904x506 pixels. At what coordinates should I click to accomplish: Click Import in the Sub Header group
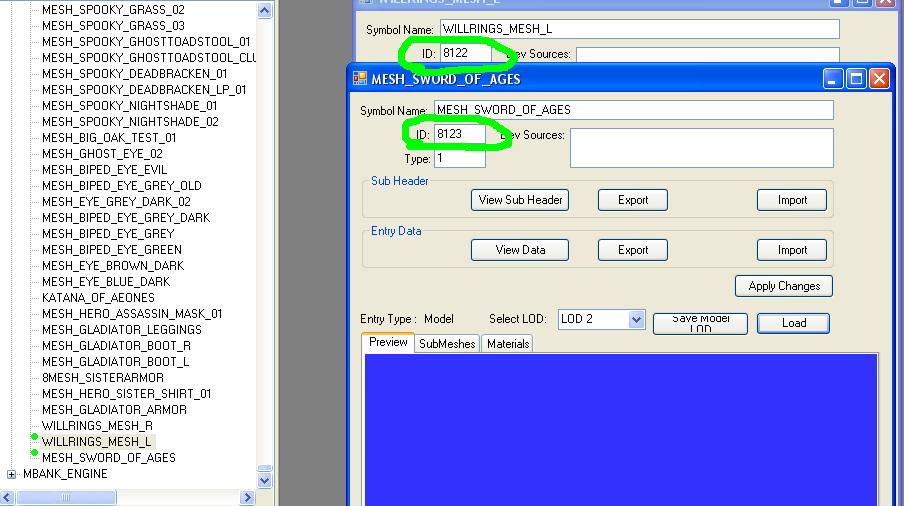[792, 200]
